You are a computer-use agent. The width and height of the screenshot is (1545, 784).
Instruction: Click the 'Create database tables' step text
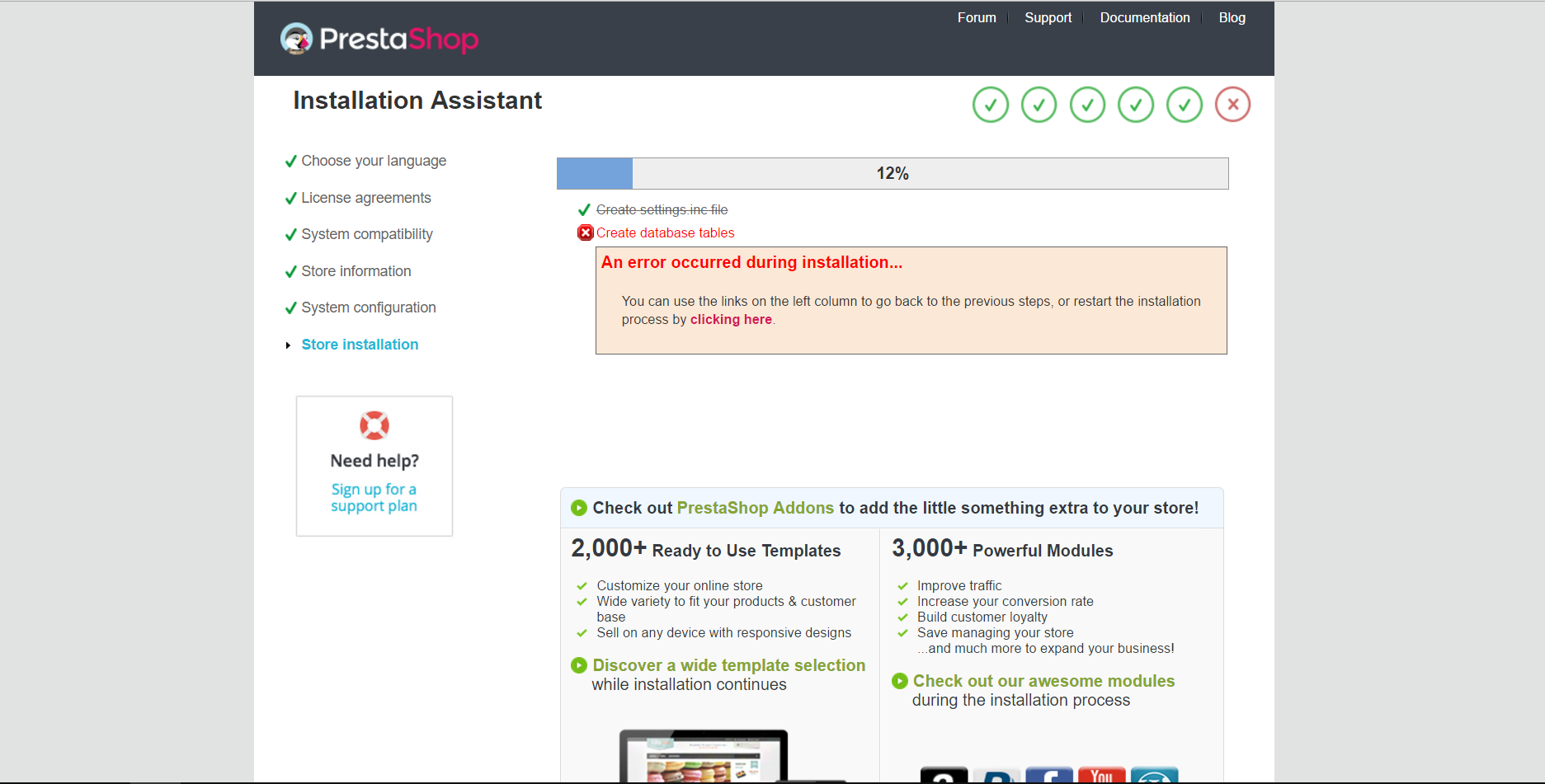[x=665, y=233]
